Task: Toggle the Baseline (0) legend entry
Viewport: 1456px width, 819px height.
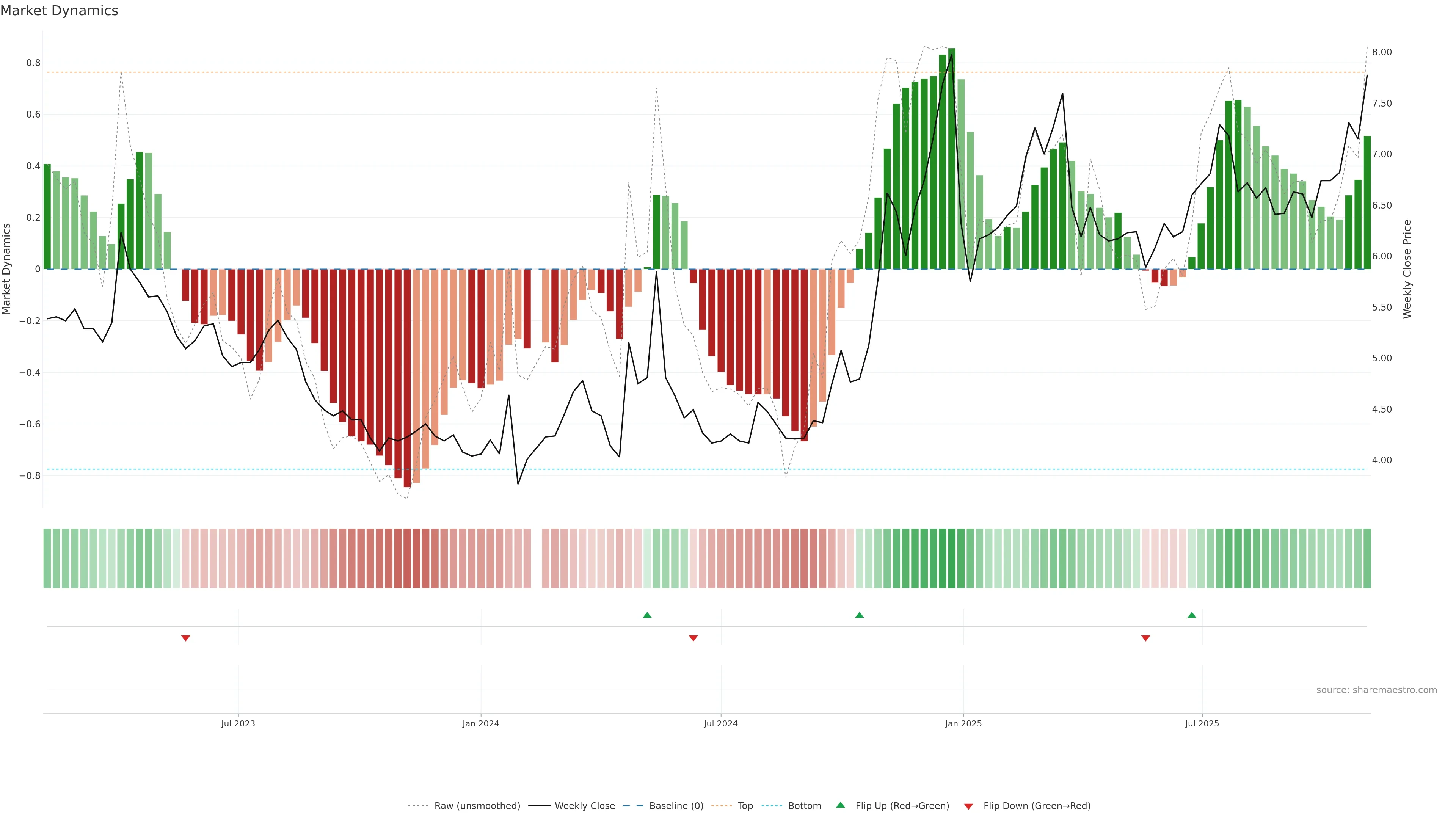Action: pyautogui.click(x=676, y=806)
